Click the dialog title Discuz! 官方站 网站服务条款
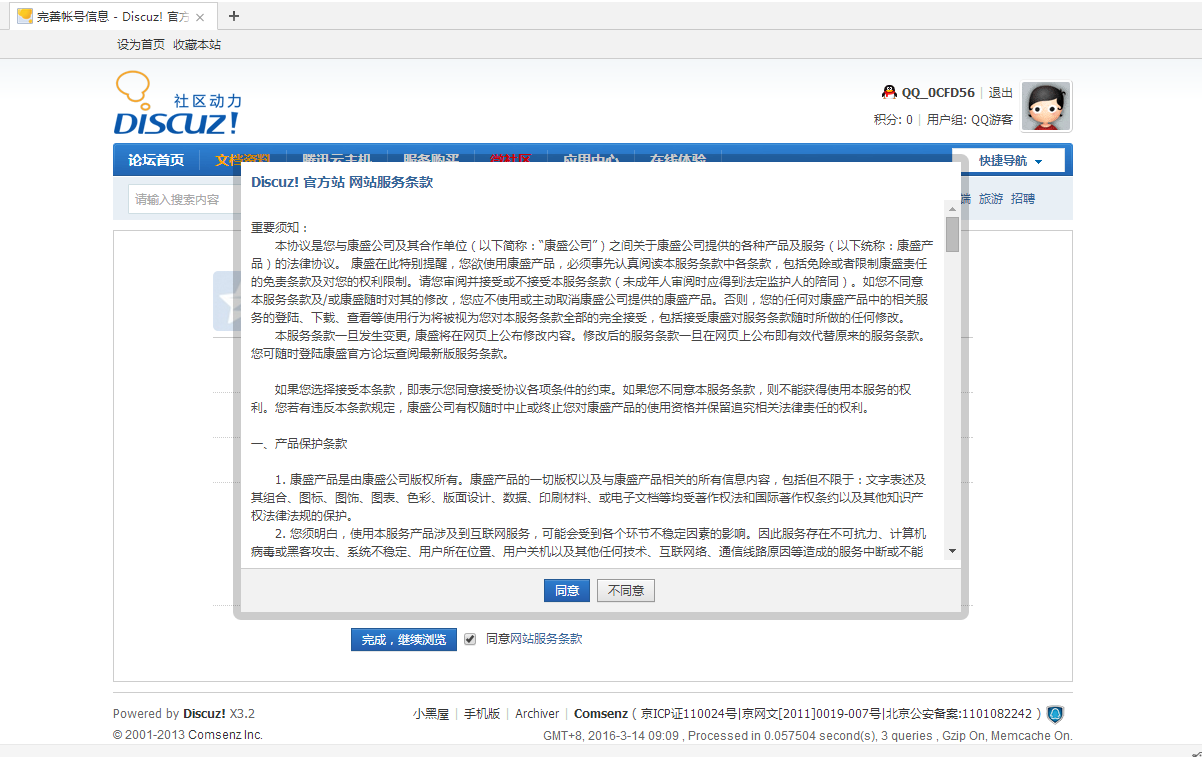This screenshot has width=1202, height=757. pyautogui.click(x=342, y=182)
